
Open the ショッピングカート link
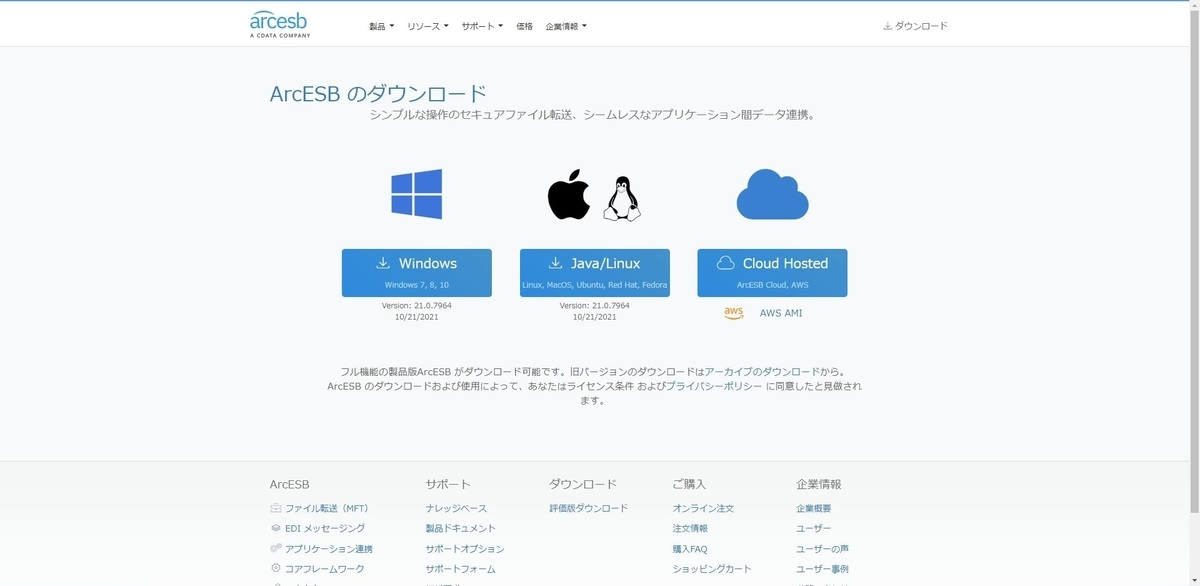712,569
